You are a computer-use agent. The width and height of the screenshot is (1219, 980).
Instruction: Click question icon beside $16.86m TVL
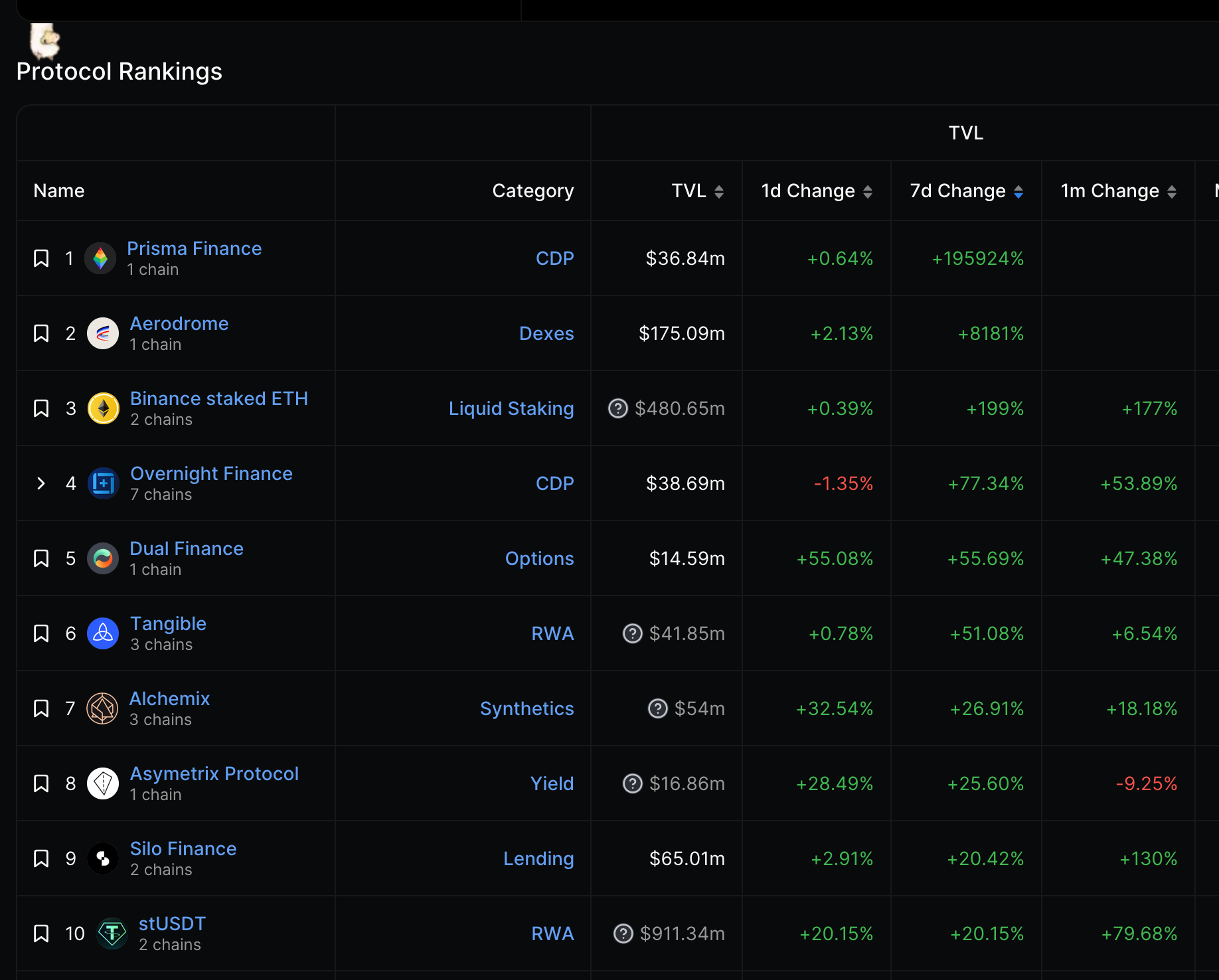click(633, 783)
